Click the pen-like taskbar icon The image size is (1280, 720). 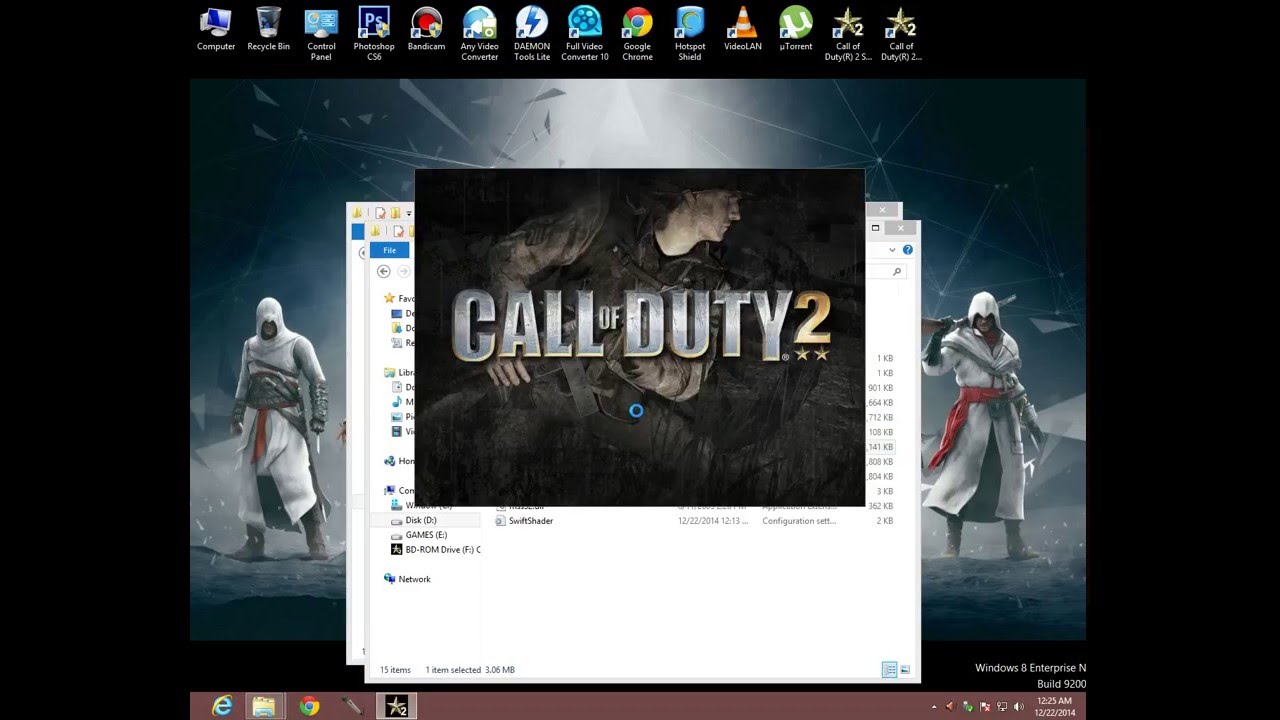(x=352, y=706)
